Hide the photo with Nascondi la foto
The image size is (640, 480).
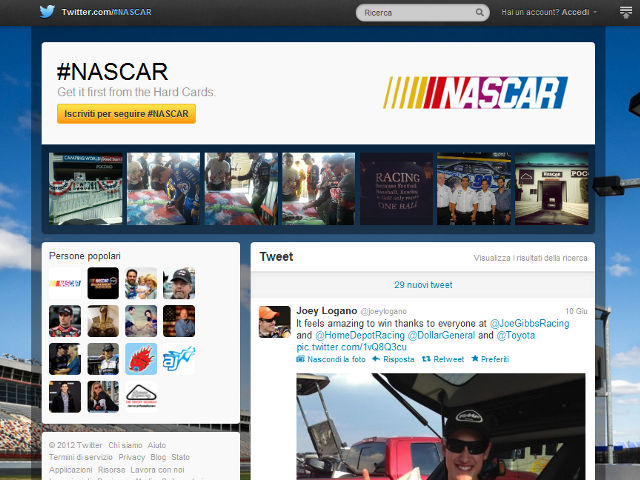tap(330, 358)
